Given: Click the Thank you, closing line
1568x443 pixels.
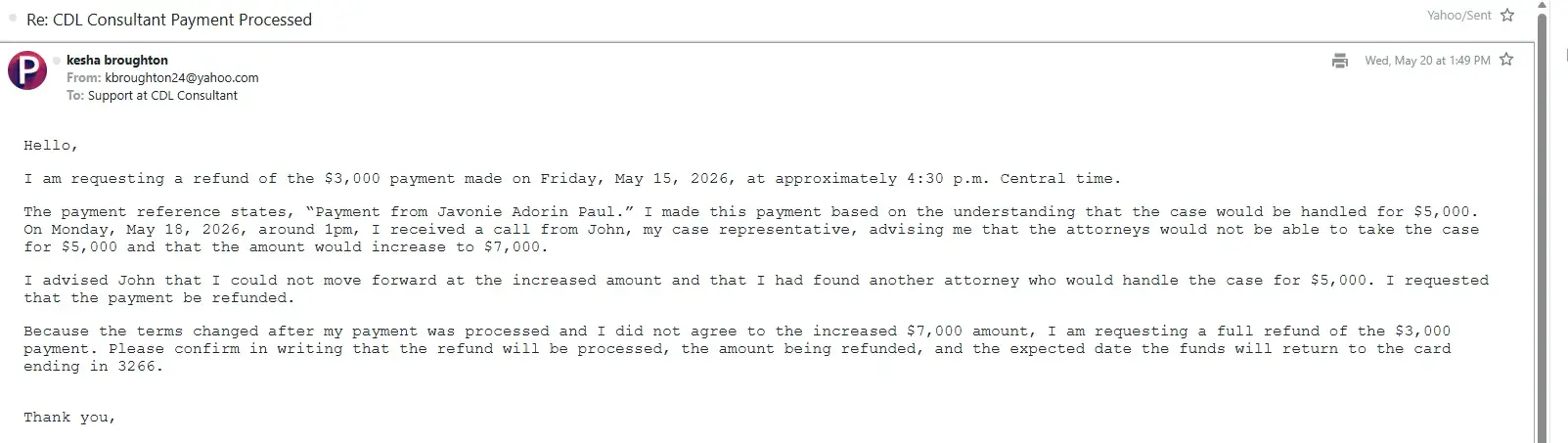Looking at the screenshot, I should (x=69, y=418).
